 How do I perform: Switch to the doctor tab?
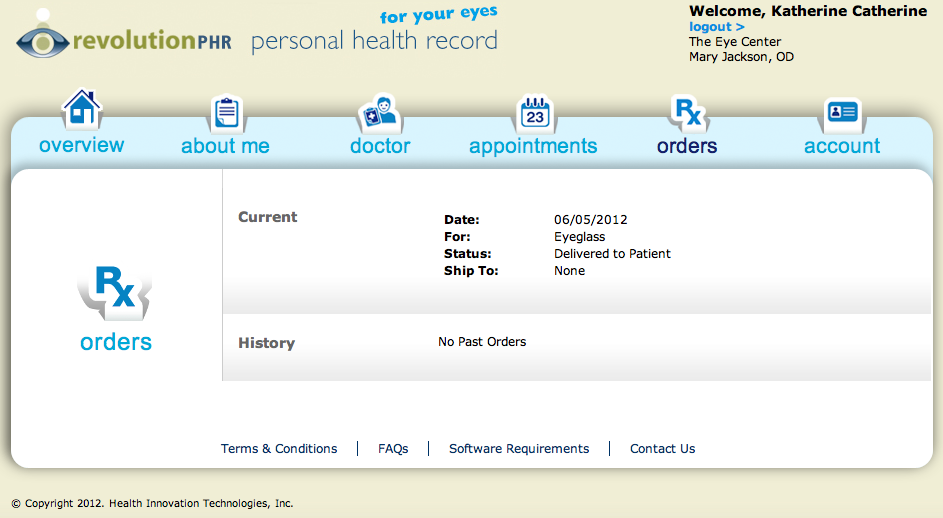pyautogui.click(x=380, y=146)
